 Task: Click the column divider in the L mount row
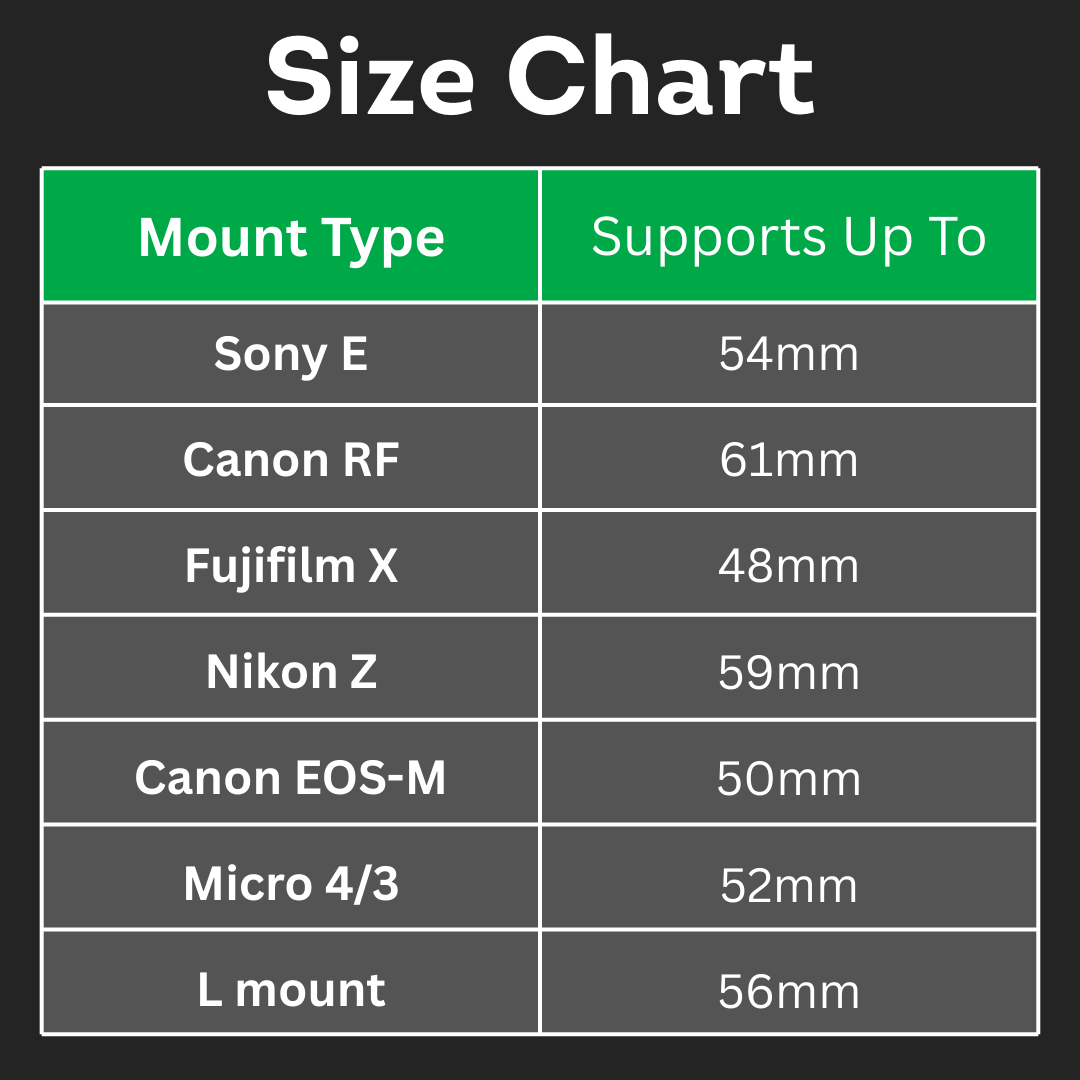(x=540, y=983)
